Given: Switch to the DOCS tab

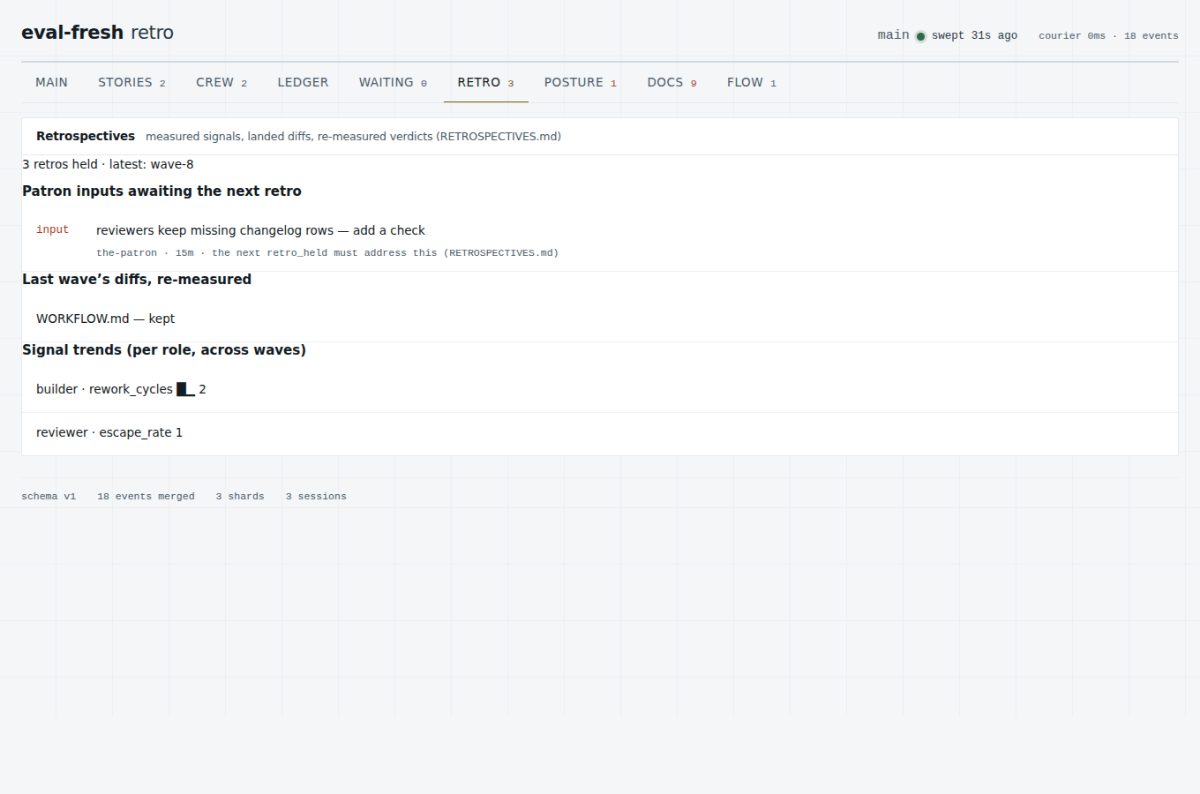Looking at the screenshot, I should tap(672, 82).
